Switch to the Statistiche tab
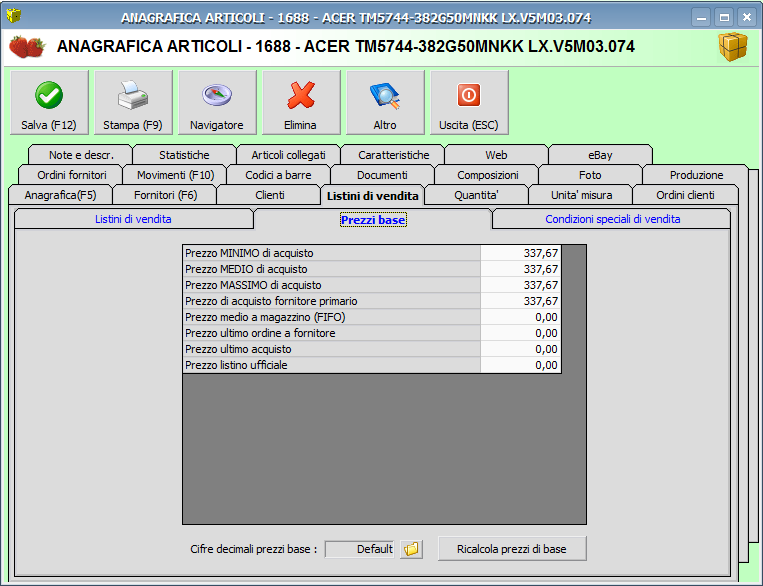Image resolution: width=763 pixels, height=586 pixels. (x=184, y=155)
